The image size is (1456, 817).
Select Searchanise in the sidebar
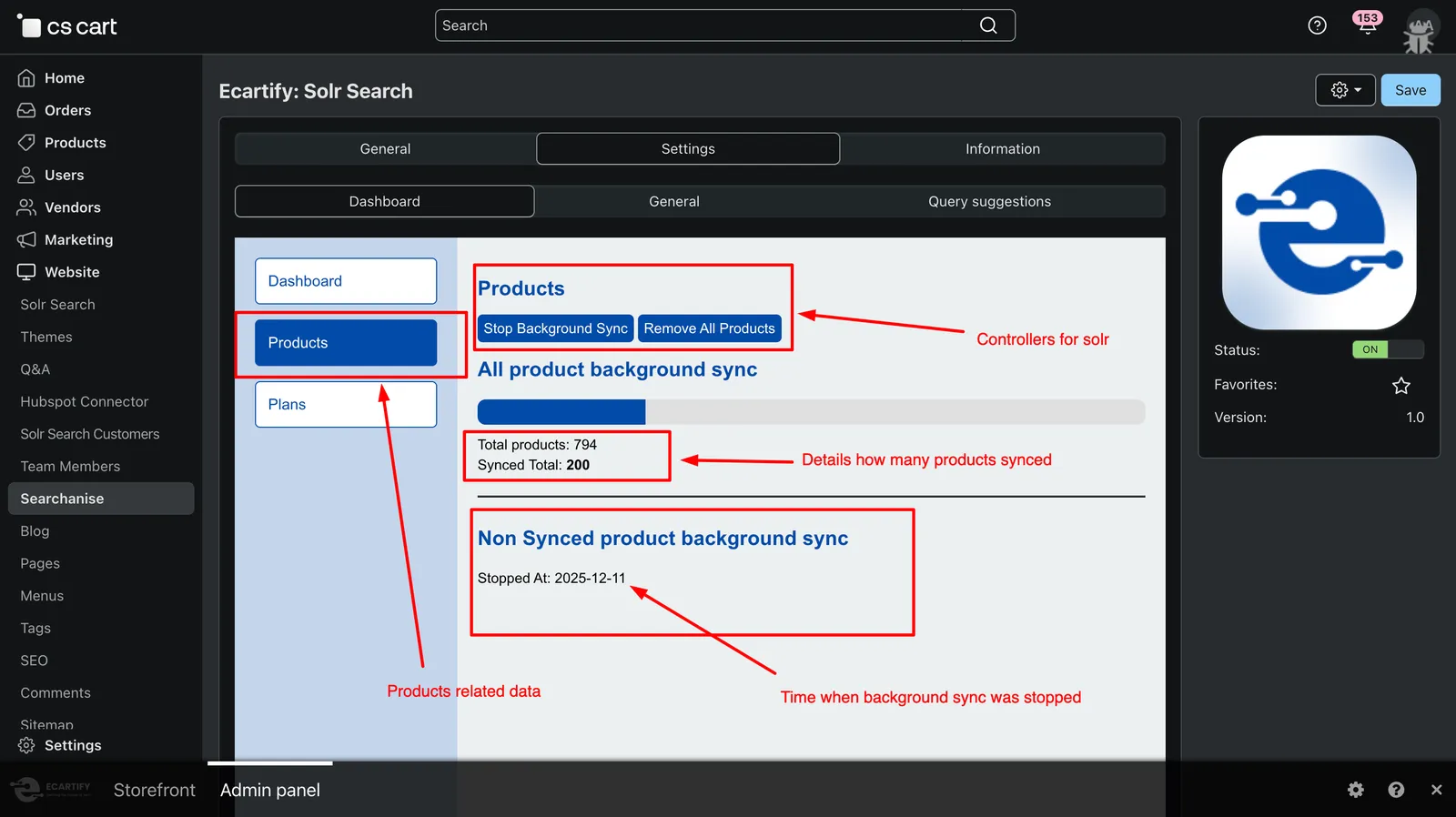coord(101,499)
